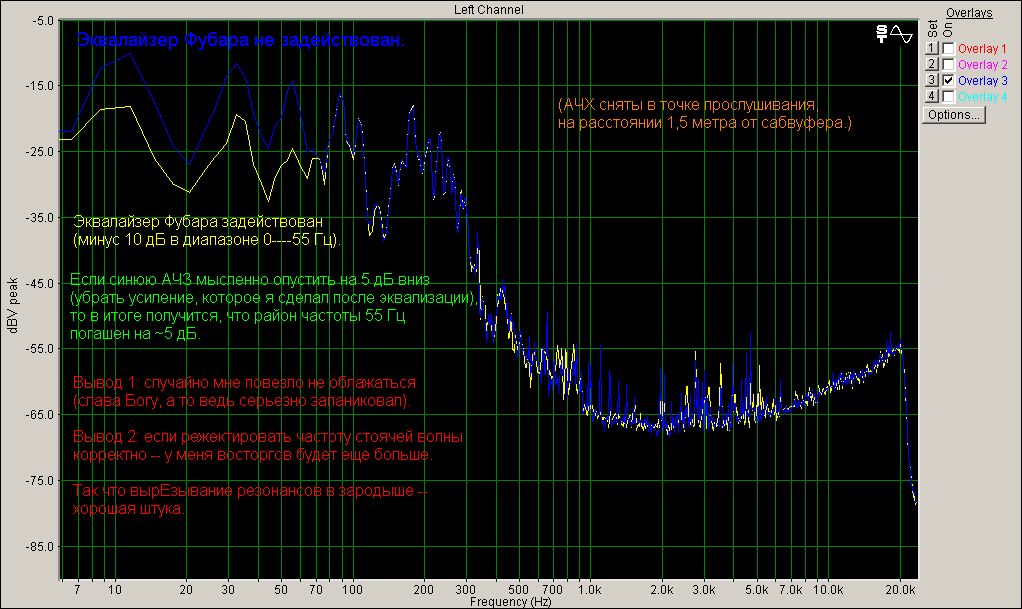Click the red Вывод 1 annotation text

244,383
